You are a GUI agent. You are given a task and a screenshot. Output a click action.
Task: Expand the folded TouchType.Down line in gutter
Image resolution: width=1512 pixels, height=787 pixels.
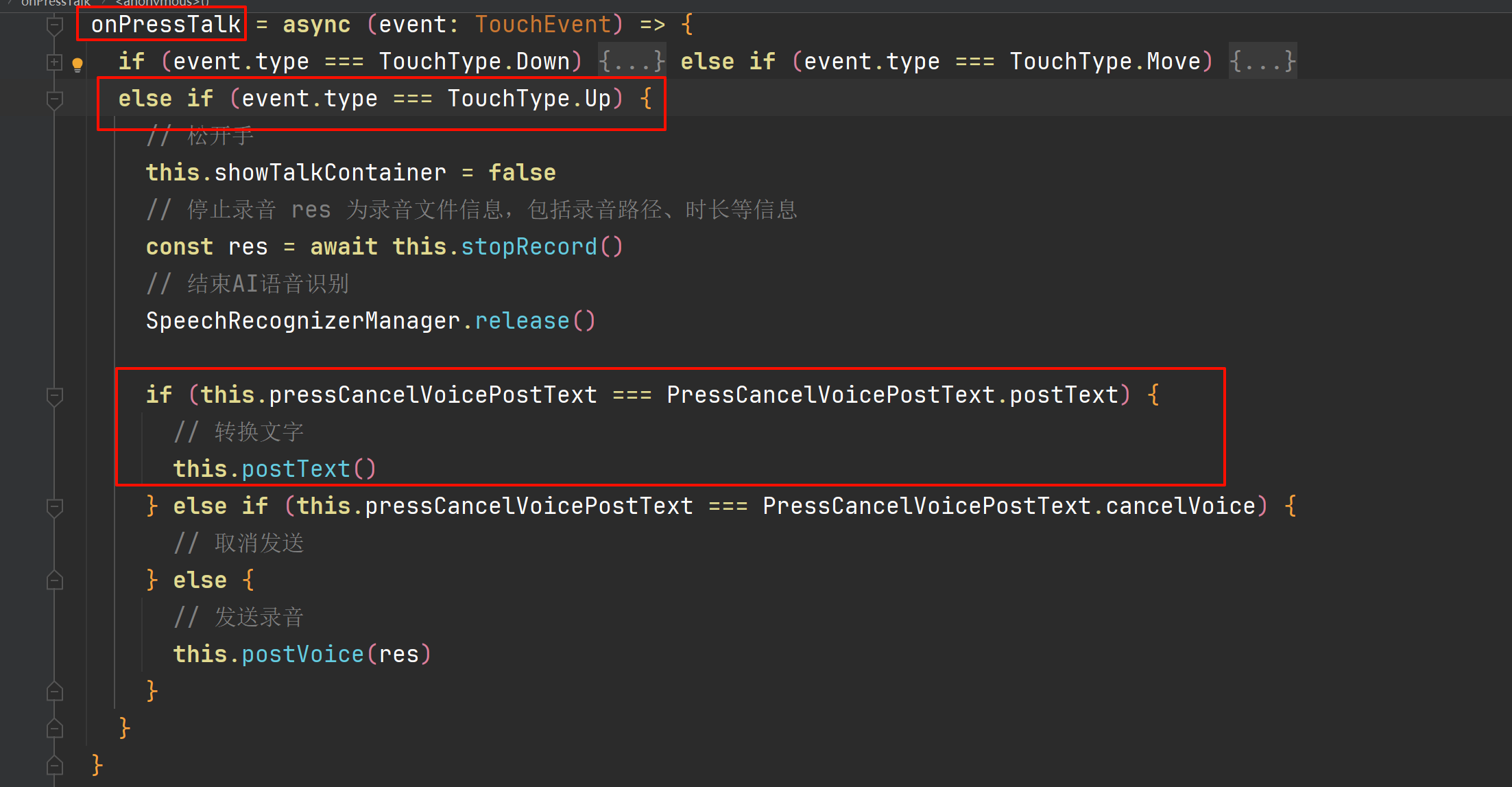(x=55, y=62)
